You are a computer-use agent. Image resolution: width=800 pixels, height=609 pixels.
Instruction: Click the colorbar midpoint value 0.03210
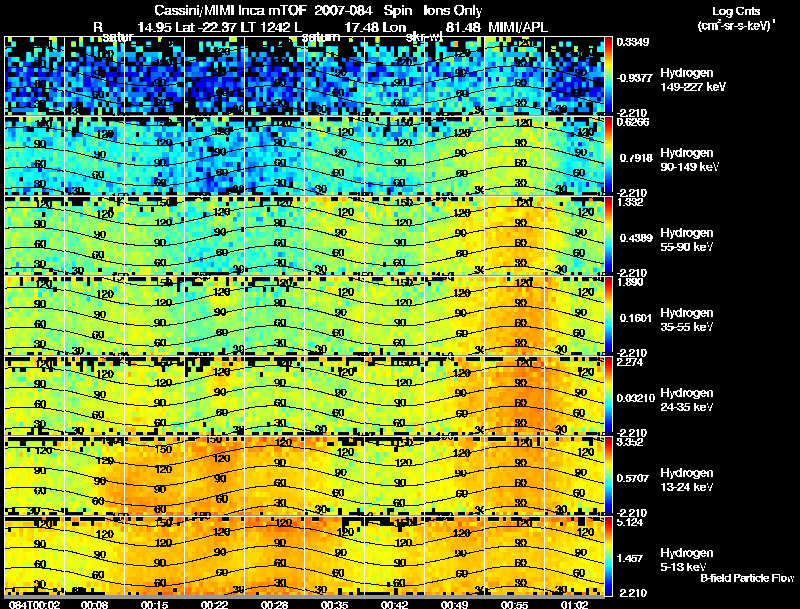click(636, 398)
